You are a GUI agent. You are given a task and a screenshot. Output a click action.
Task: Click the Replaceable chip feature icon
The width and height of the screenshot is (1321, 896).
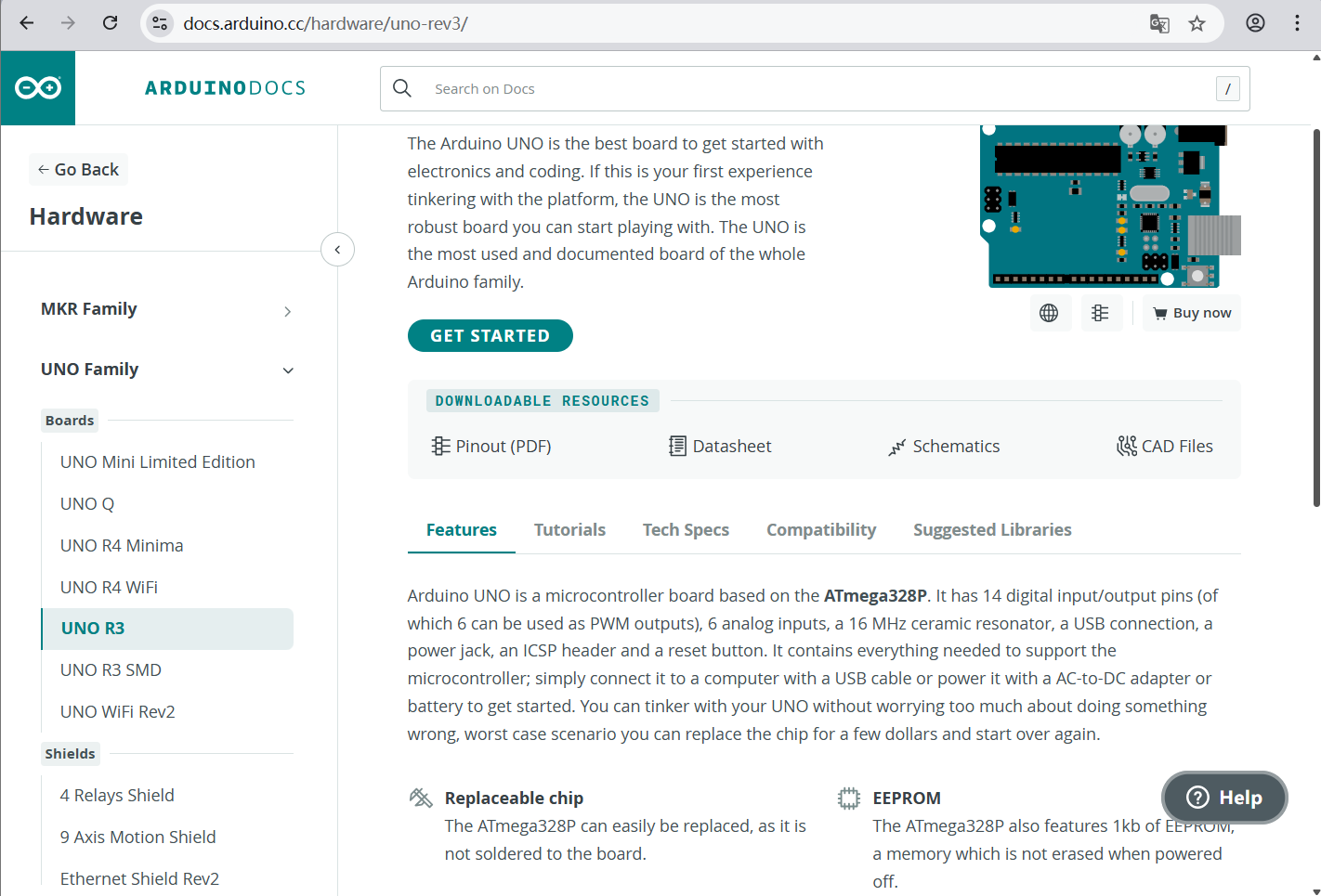click(421, 798)
